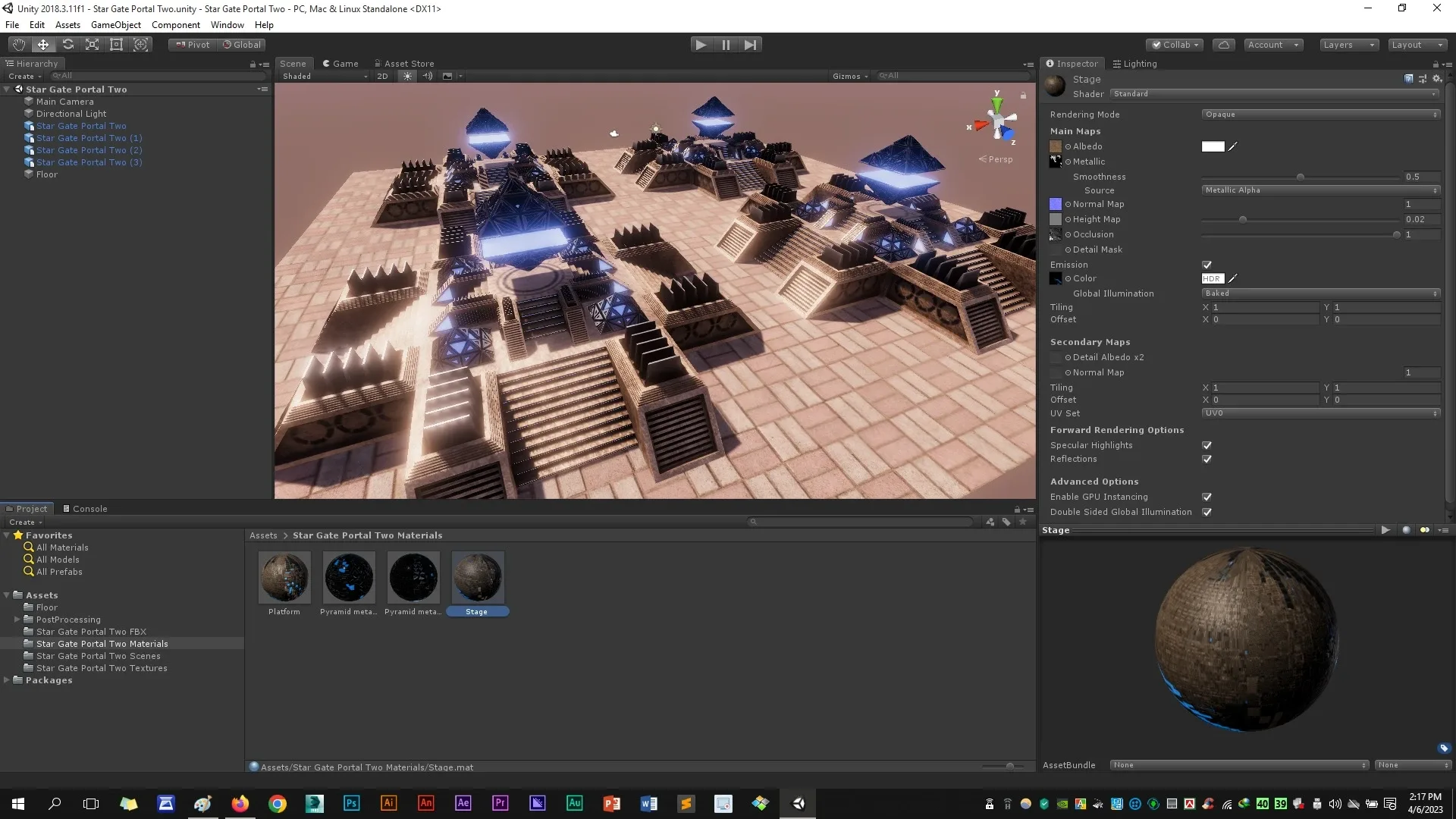The width and height of the screenshot is (1456, 819).
Task: Open Rendering Mode dropdown
Action: coord(1320,115)
